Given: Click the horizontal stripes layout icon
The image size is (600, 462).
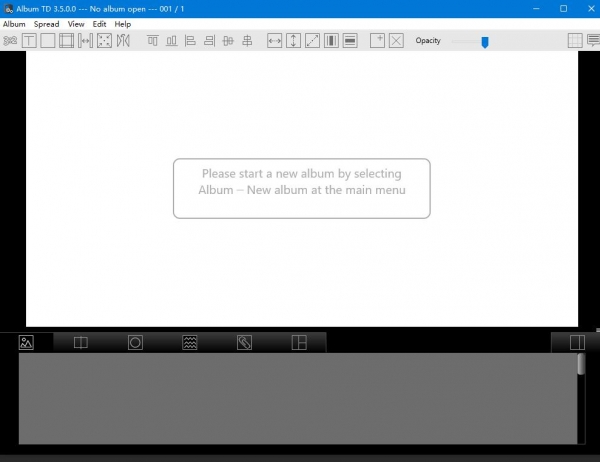Looking at the screenshot, I should pyautogui.click(x=350, y=41).
